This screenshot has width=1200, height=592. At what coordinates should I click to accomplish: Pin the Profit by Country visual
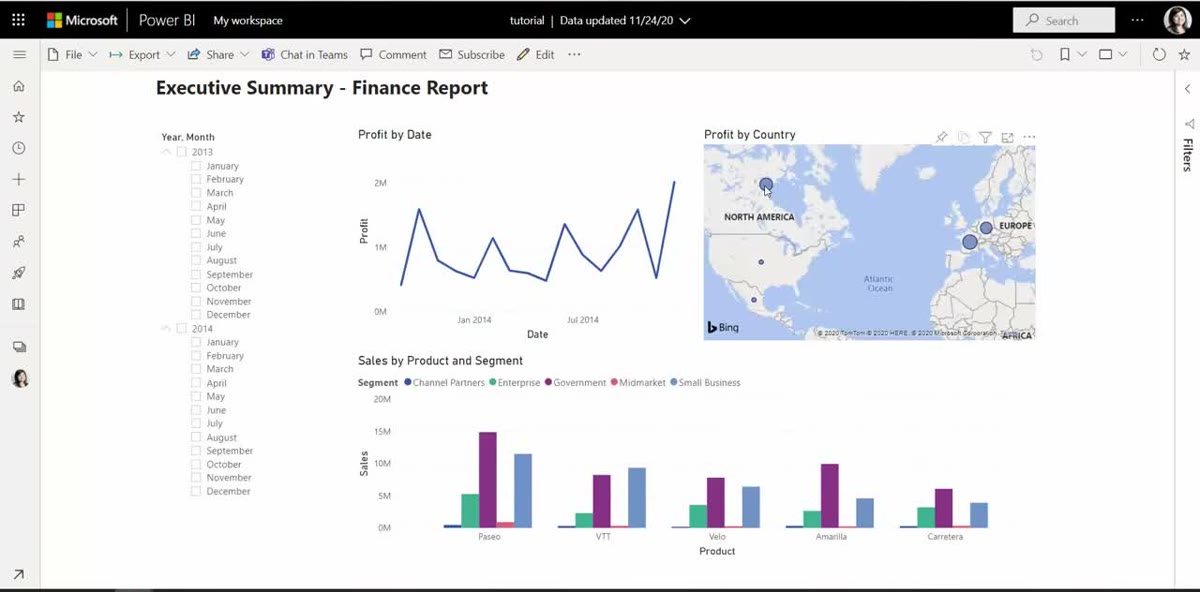942,137
